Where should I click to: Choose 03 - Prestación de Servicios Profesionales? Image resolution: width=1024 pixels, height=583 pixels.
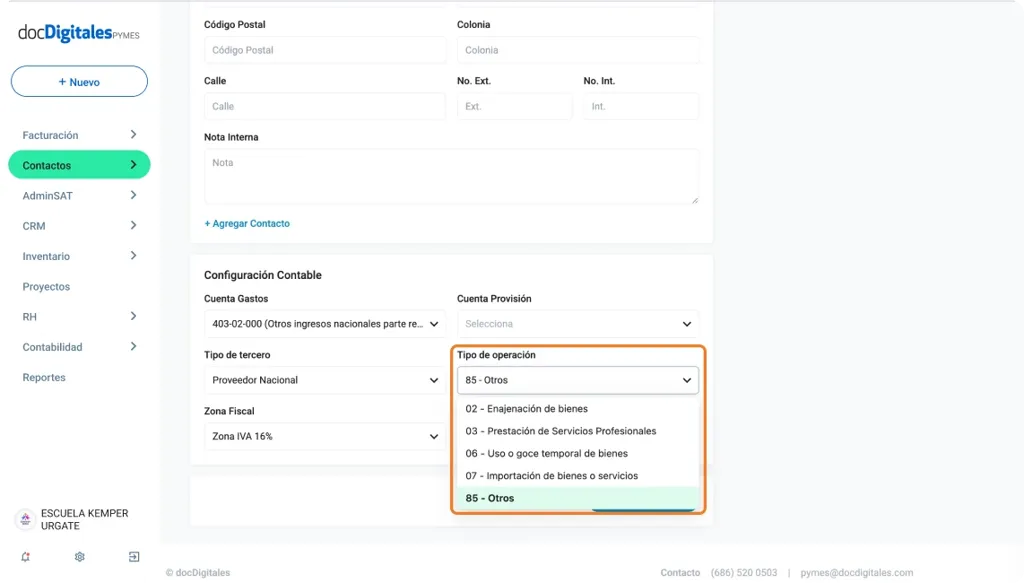tap(561, 431)
